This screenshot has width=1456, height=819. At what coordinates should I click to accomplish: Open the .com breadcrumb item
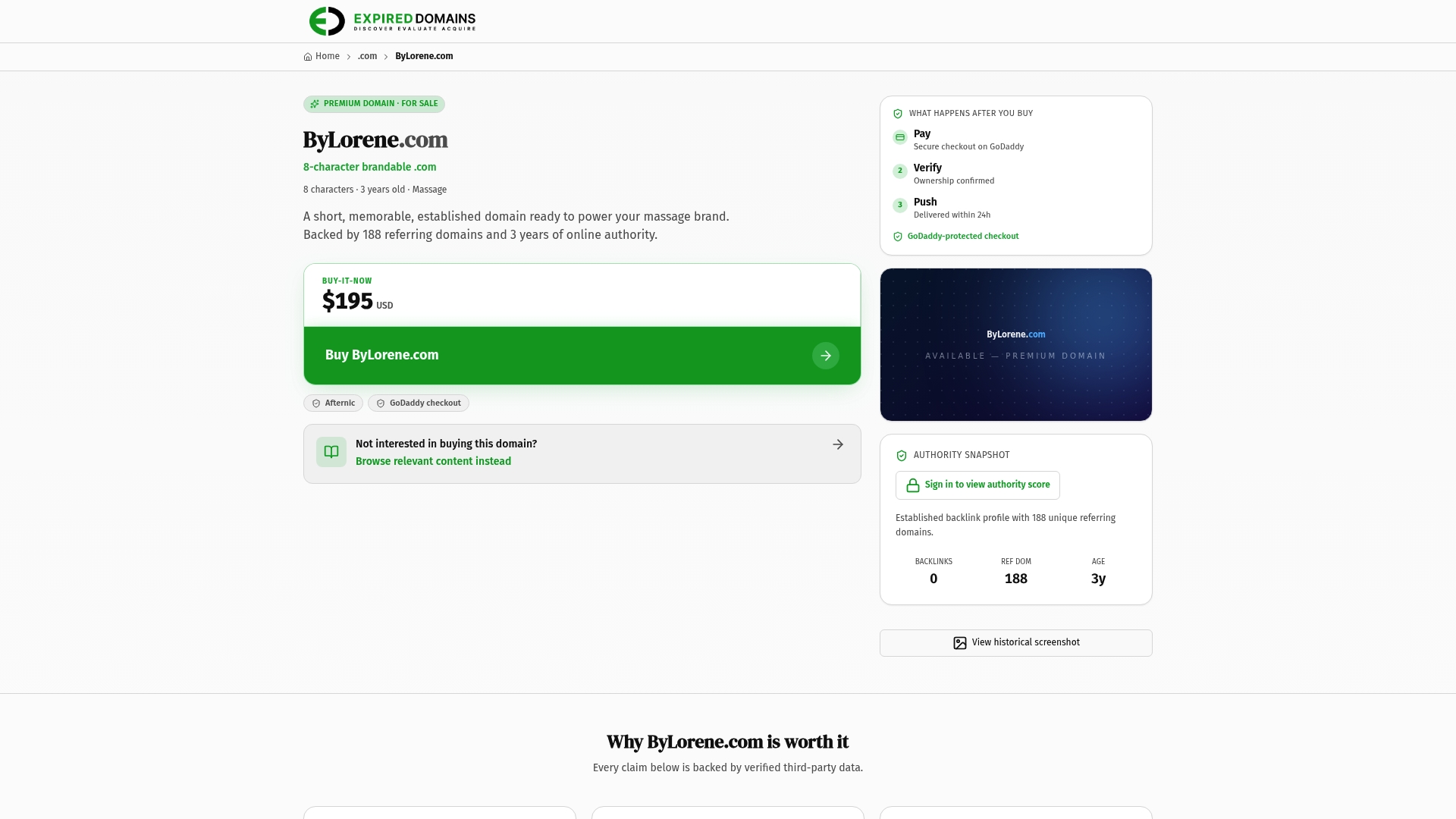(367, 56)
